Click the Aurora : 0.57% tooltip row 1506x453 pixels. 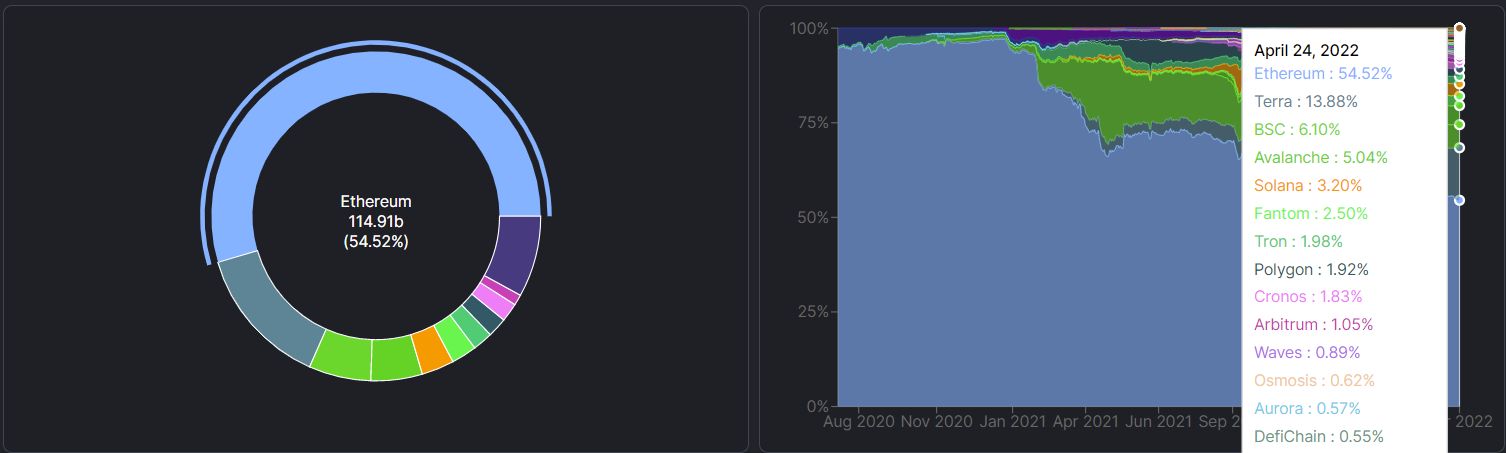click(1307, 409)
